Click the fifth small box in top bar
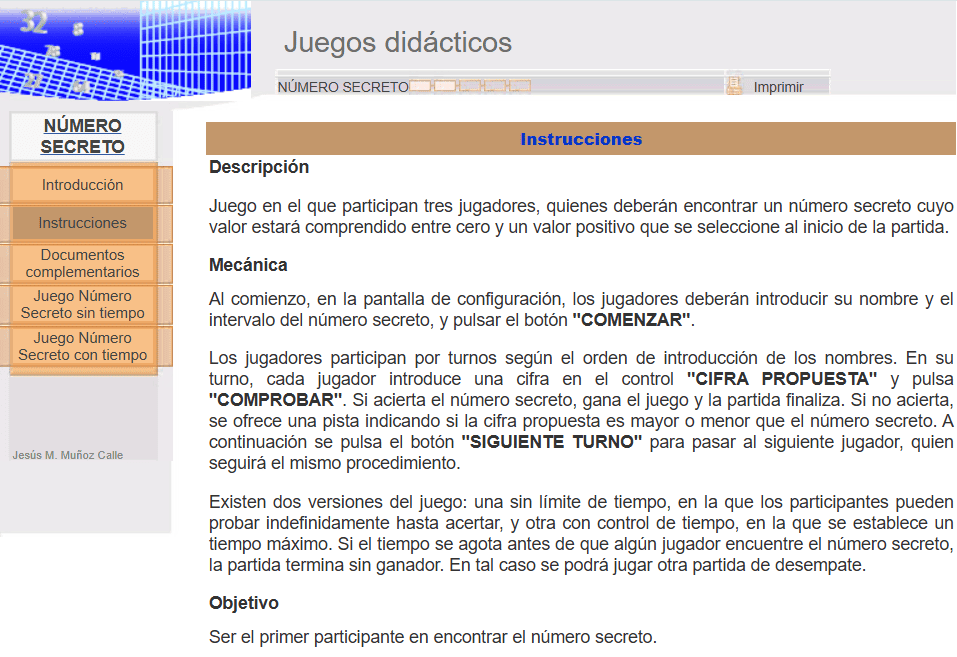The height and width of the screenshot is (657, 957). pyautogui.click(x=520, y=87)
